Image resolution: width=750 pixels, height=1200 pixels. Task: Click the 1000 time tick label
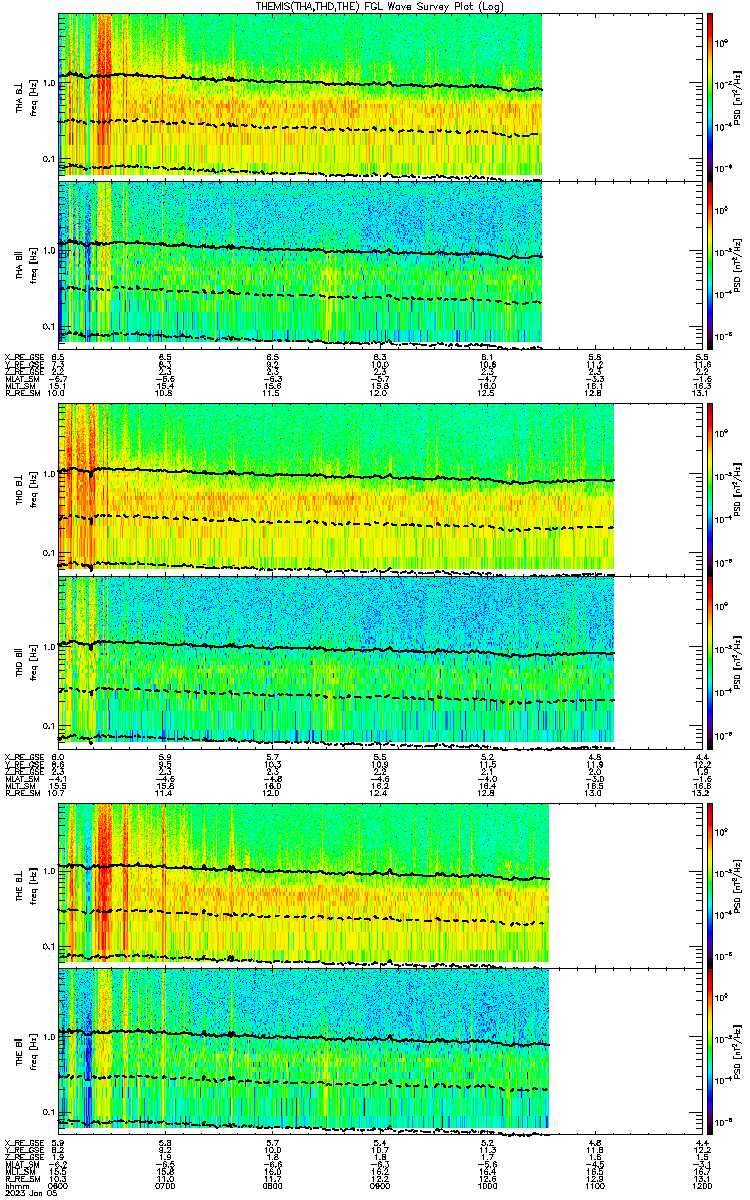[488, 1184]
